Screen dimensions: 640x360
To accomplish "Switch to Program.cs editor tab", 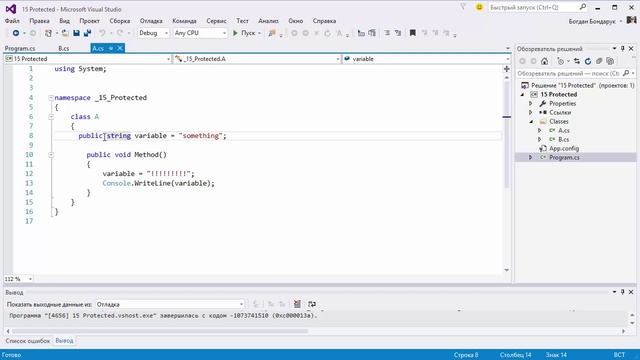I will tap(20, 48).
